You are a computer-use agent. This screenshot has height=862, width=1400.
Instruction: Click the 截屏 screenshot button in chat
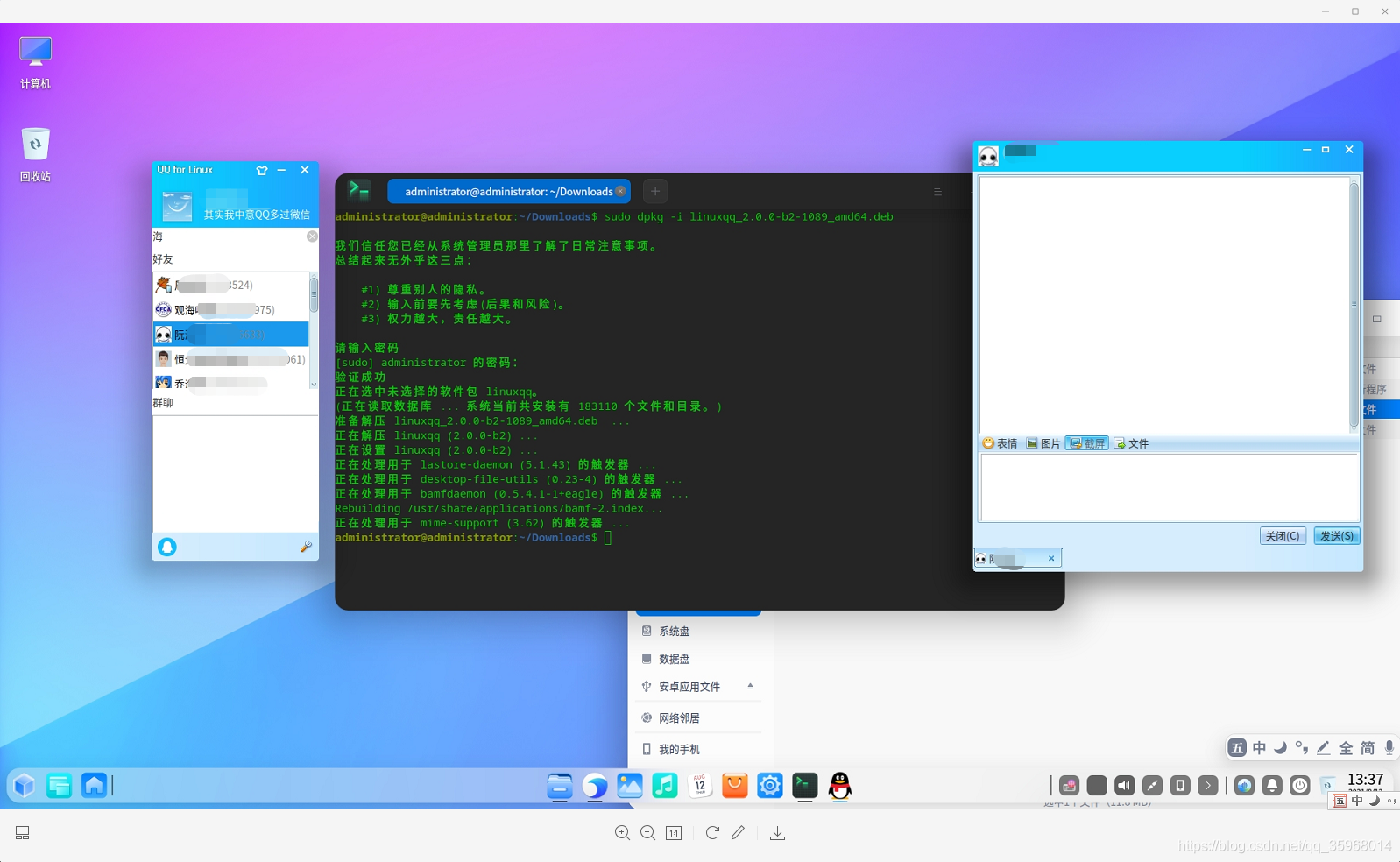coord(1087,443)
